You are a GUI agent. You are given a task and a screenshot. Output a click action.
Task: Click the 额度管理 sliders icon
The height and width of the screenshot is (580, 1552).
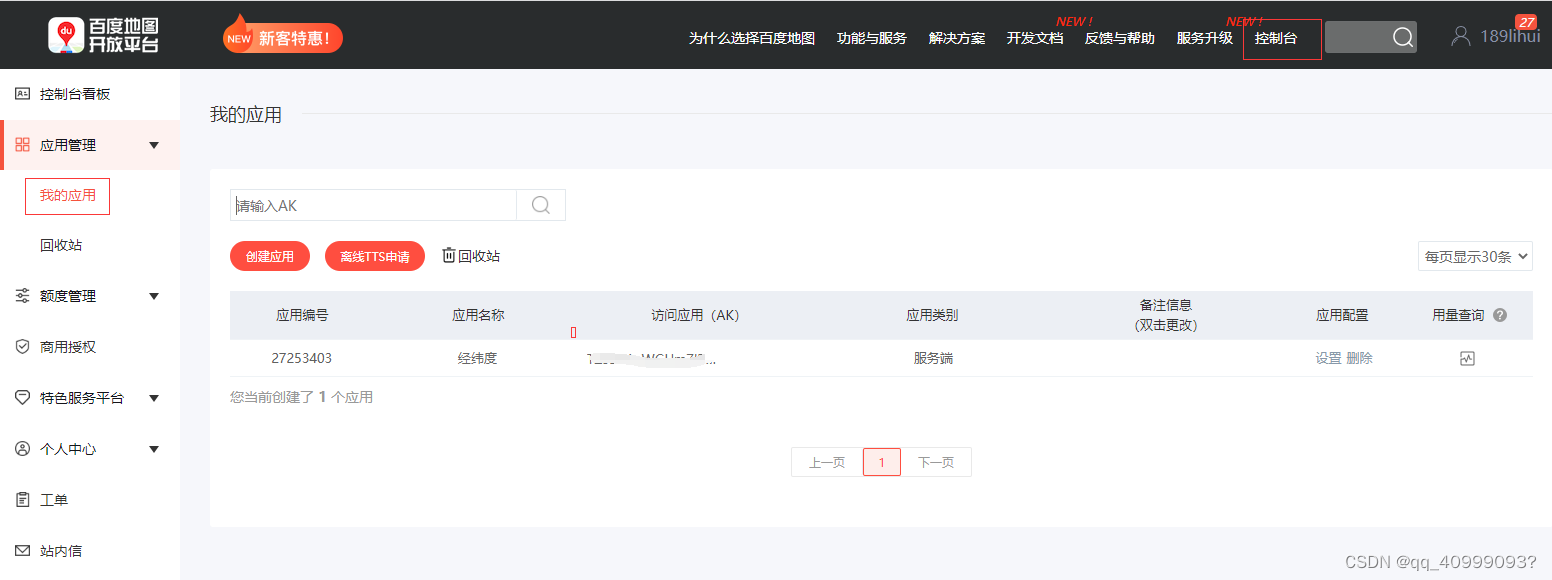pyautogui.click(x=22, y=296)
